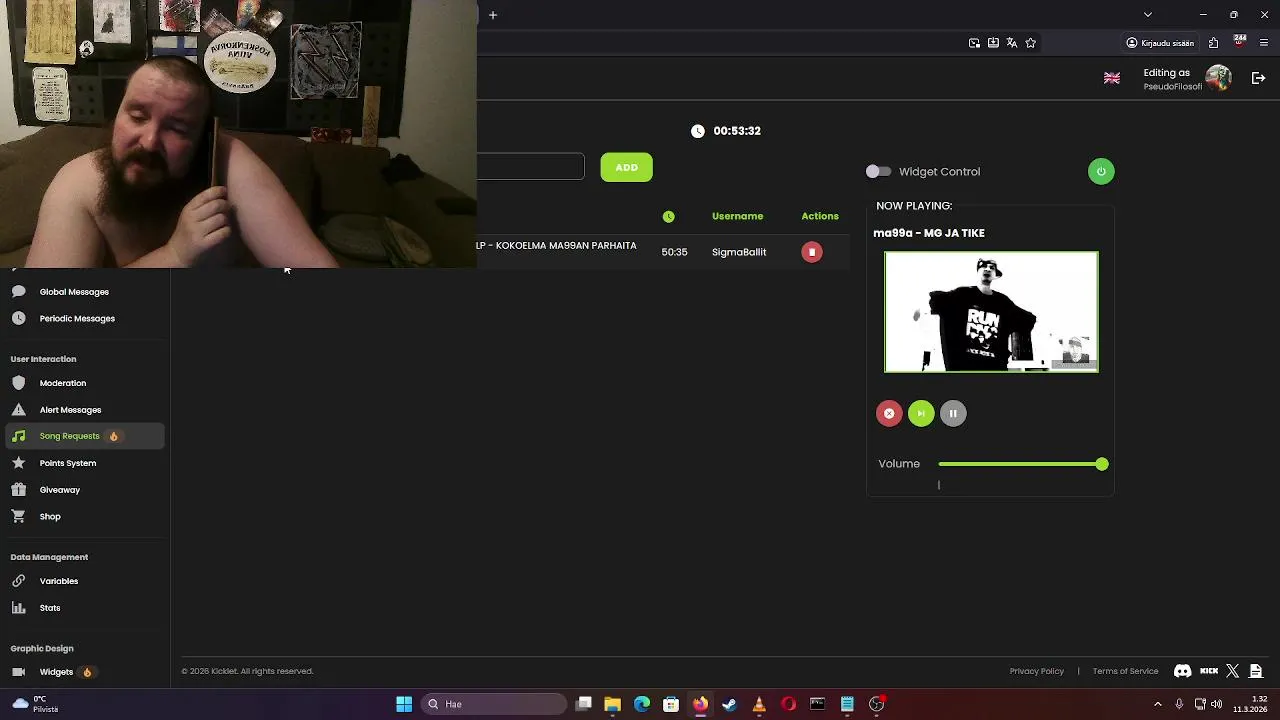Open Moderation settings

point(63,383)
